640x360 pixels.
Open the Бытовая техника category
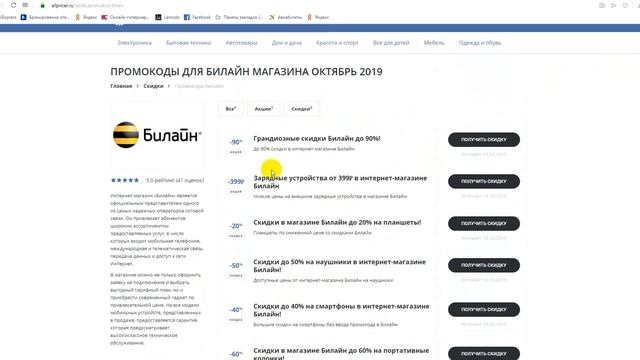click(x=189, y=43)
